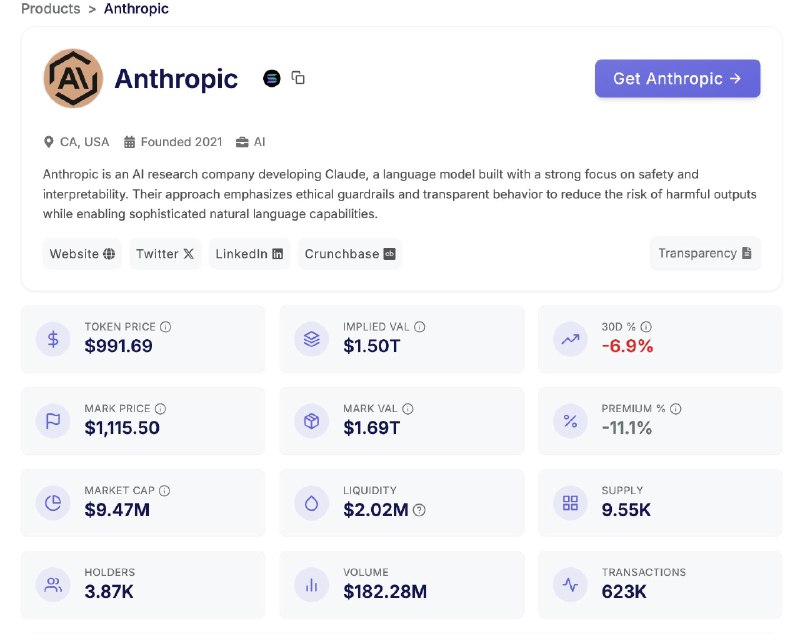The image size is (800, 634).
Task: Open the Token Price info icon
Action: pos(165,326)
